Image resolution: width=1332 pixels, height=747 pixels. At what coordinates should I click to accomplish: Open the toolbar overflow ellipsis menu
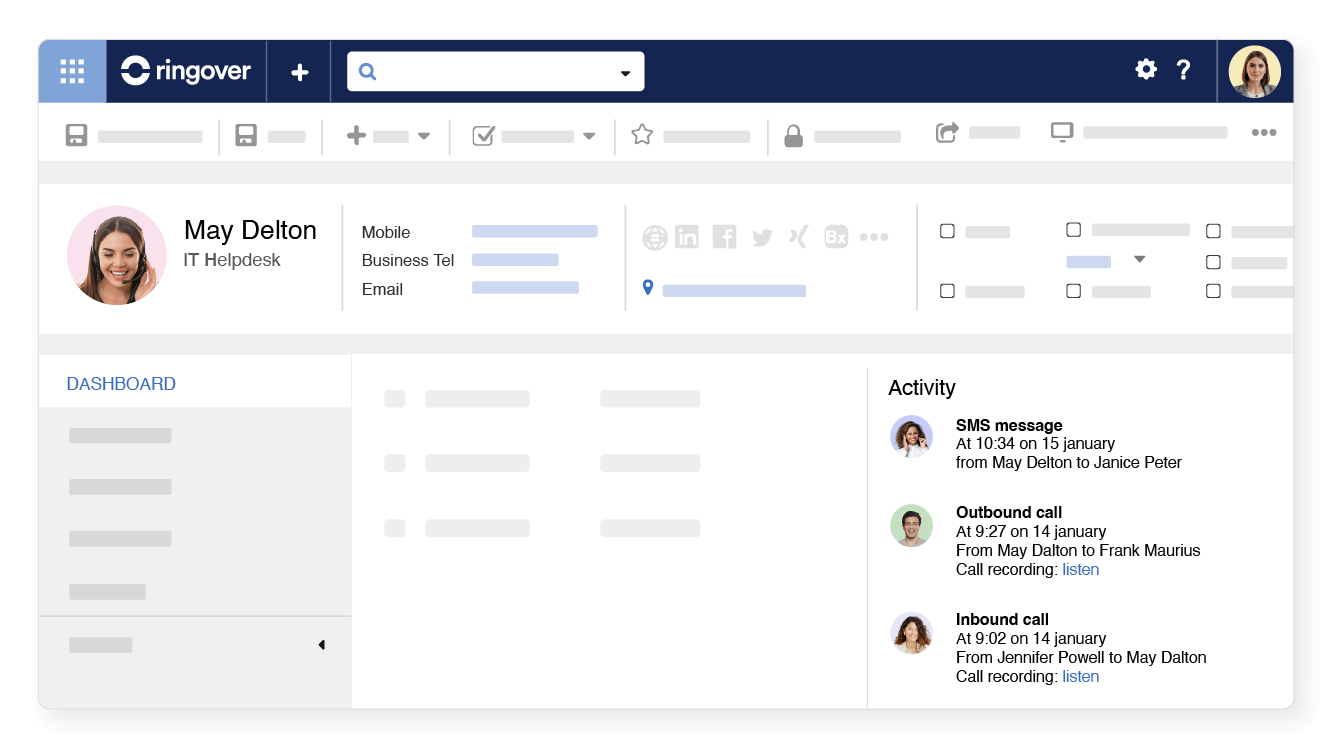point(1264,132)
